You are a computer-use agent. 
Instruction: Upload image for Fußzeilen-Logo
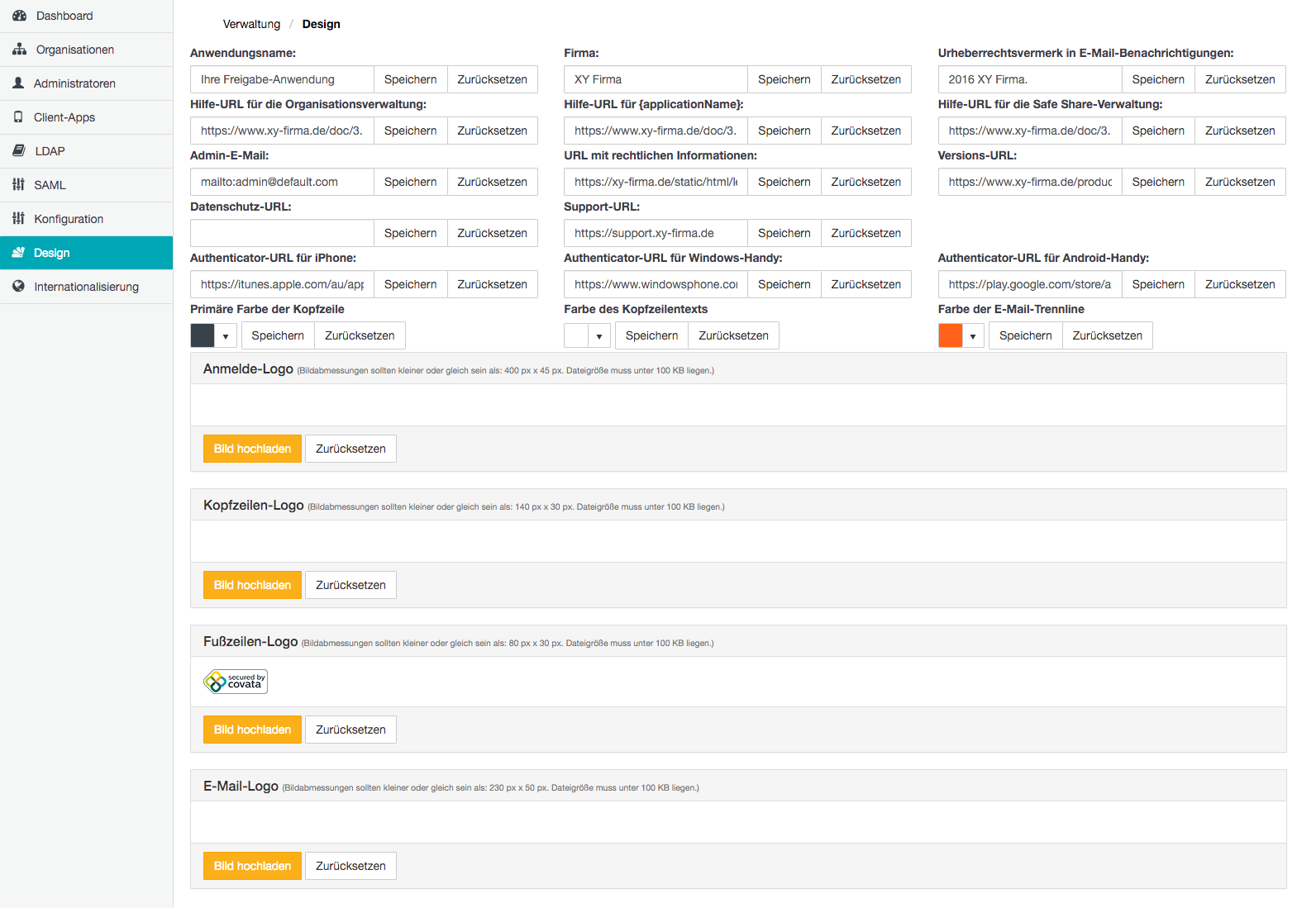pos(252,730)
